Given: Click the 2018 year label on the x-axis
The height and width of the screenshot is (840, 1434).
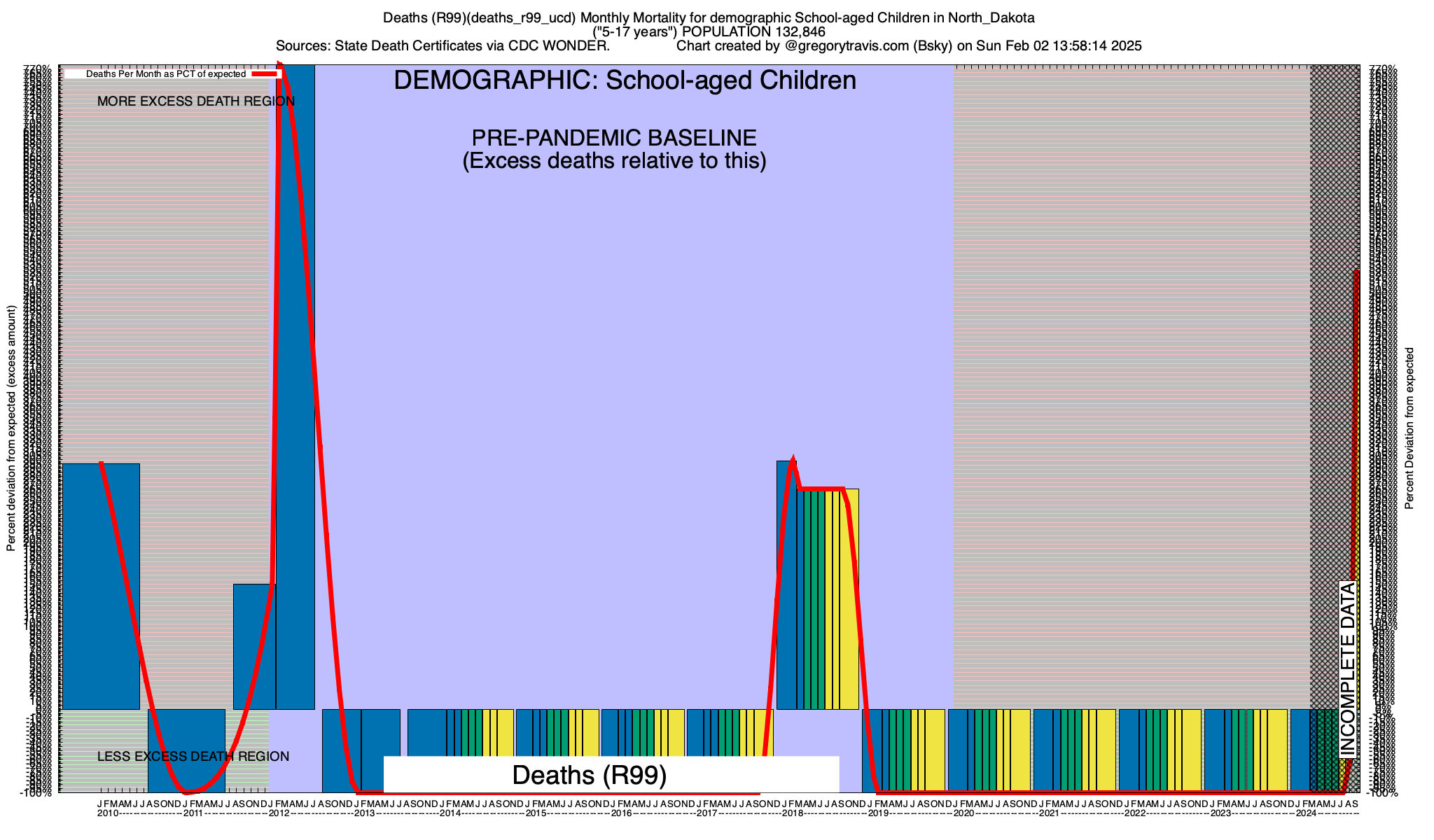Looking at the screenshot, I should 792,813.
